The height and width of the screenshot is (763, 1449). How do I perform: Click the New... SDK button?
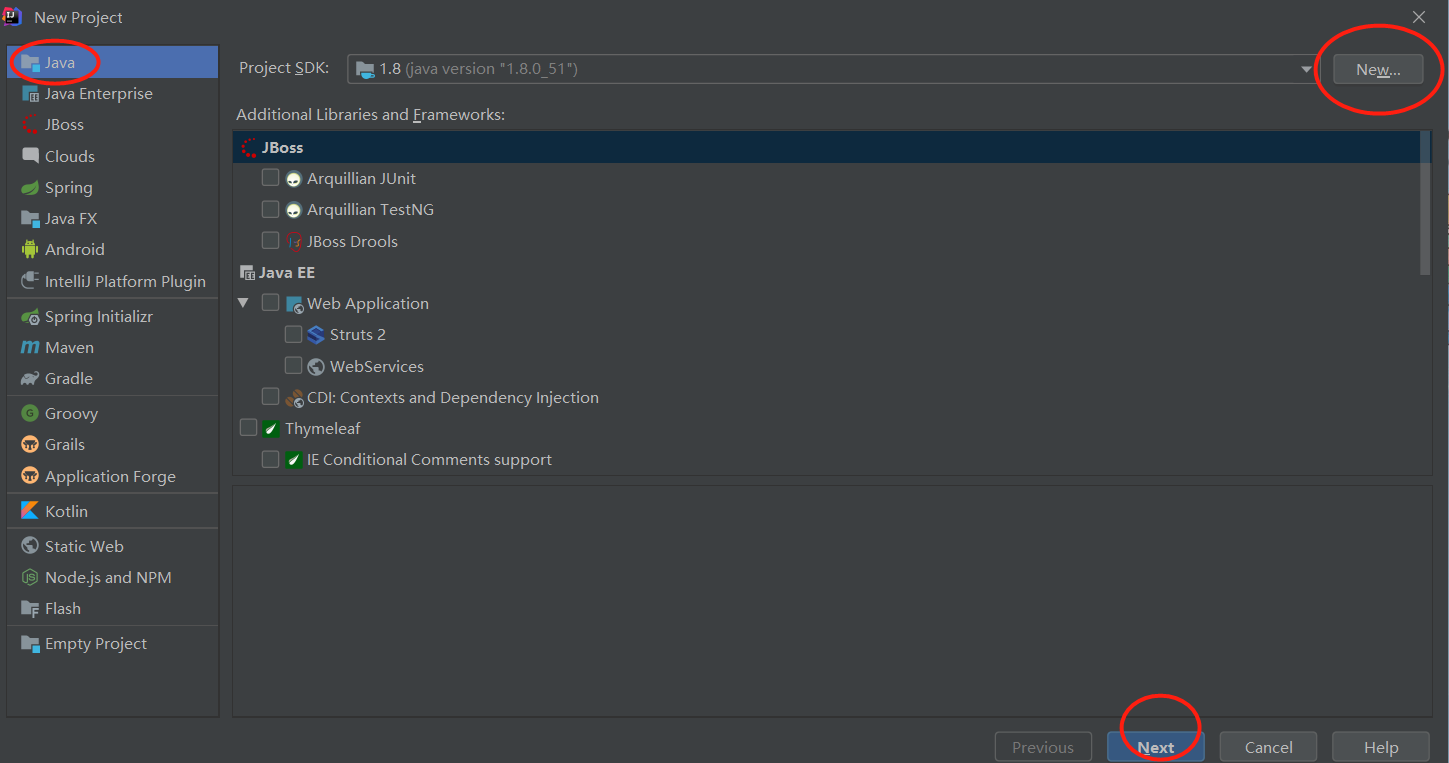(x=1378, y=69)
